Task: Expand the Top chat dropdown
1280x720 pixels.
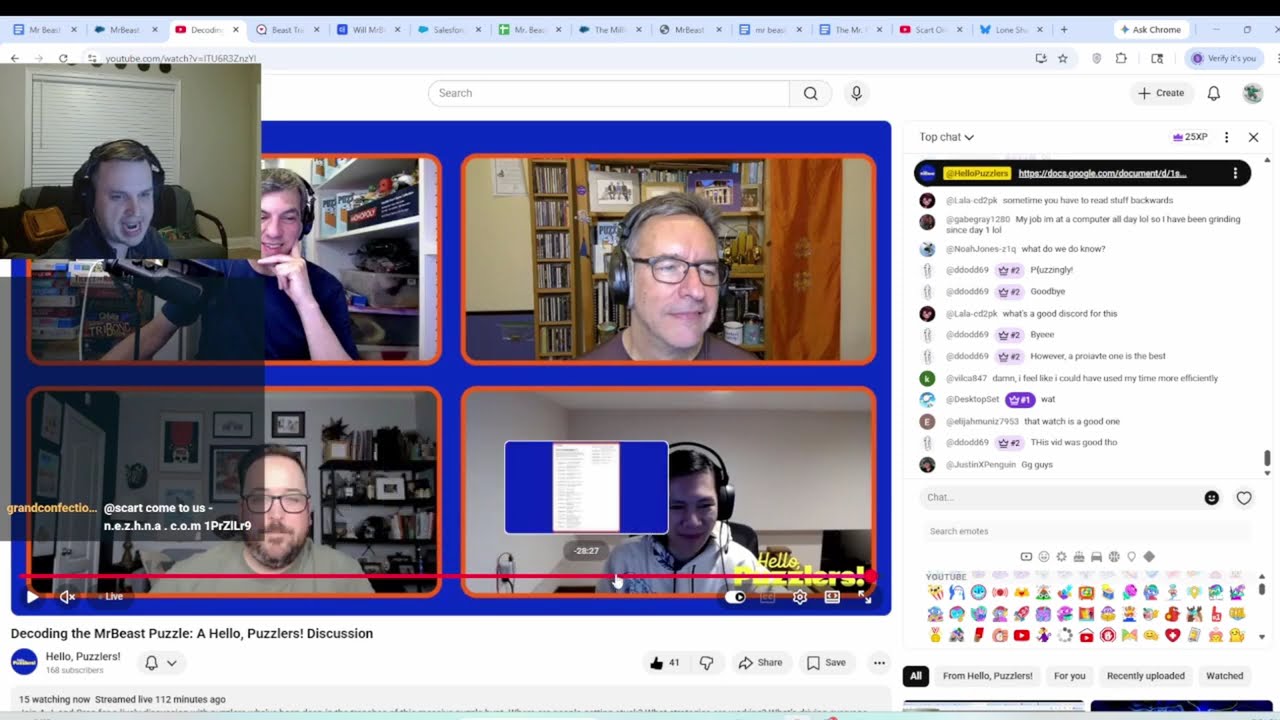Action: pos(946,137)
